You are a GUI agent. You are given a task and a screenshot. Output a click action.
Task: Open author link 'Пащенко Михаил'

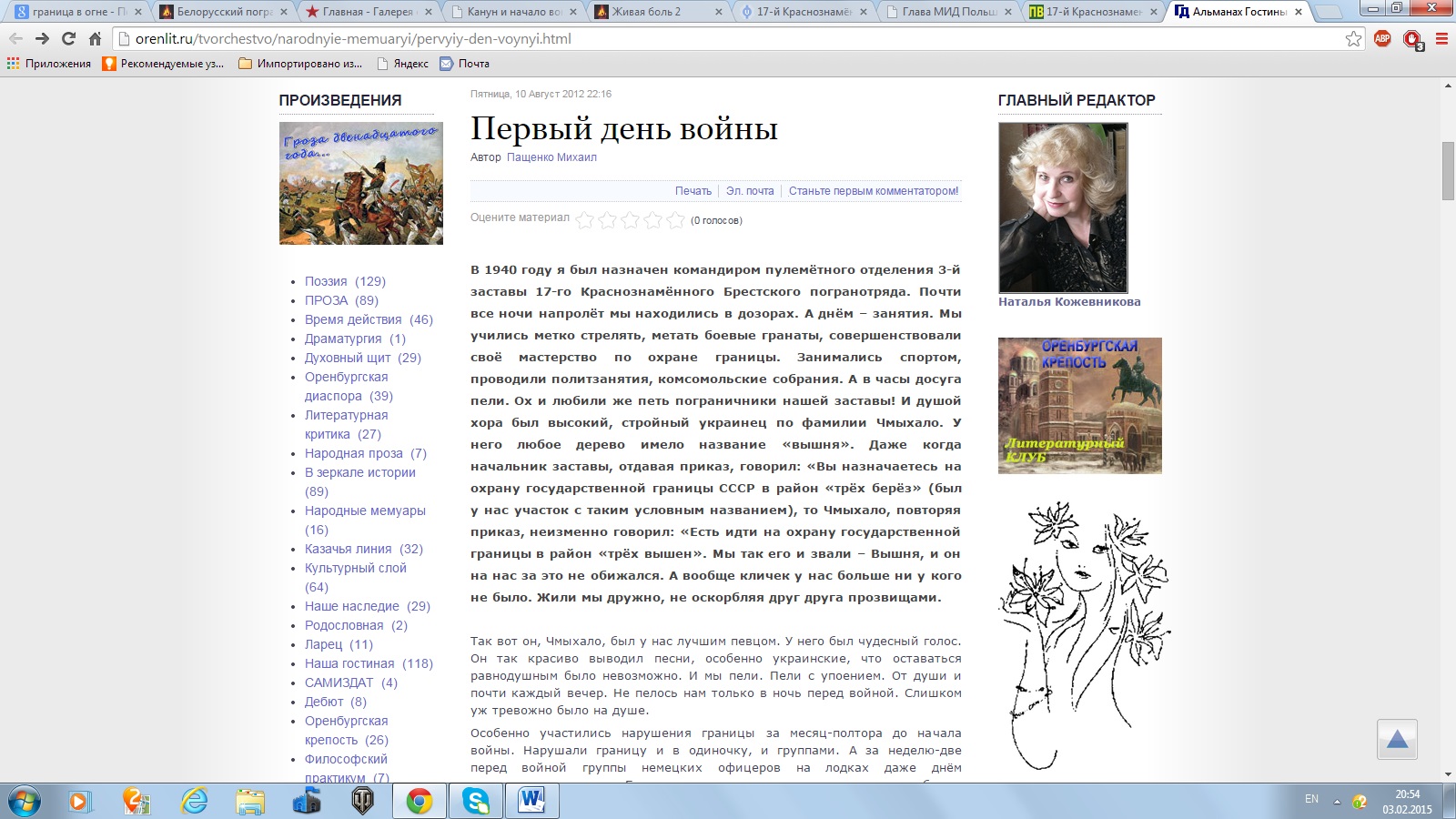(551, 157)
